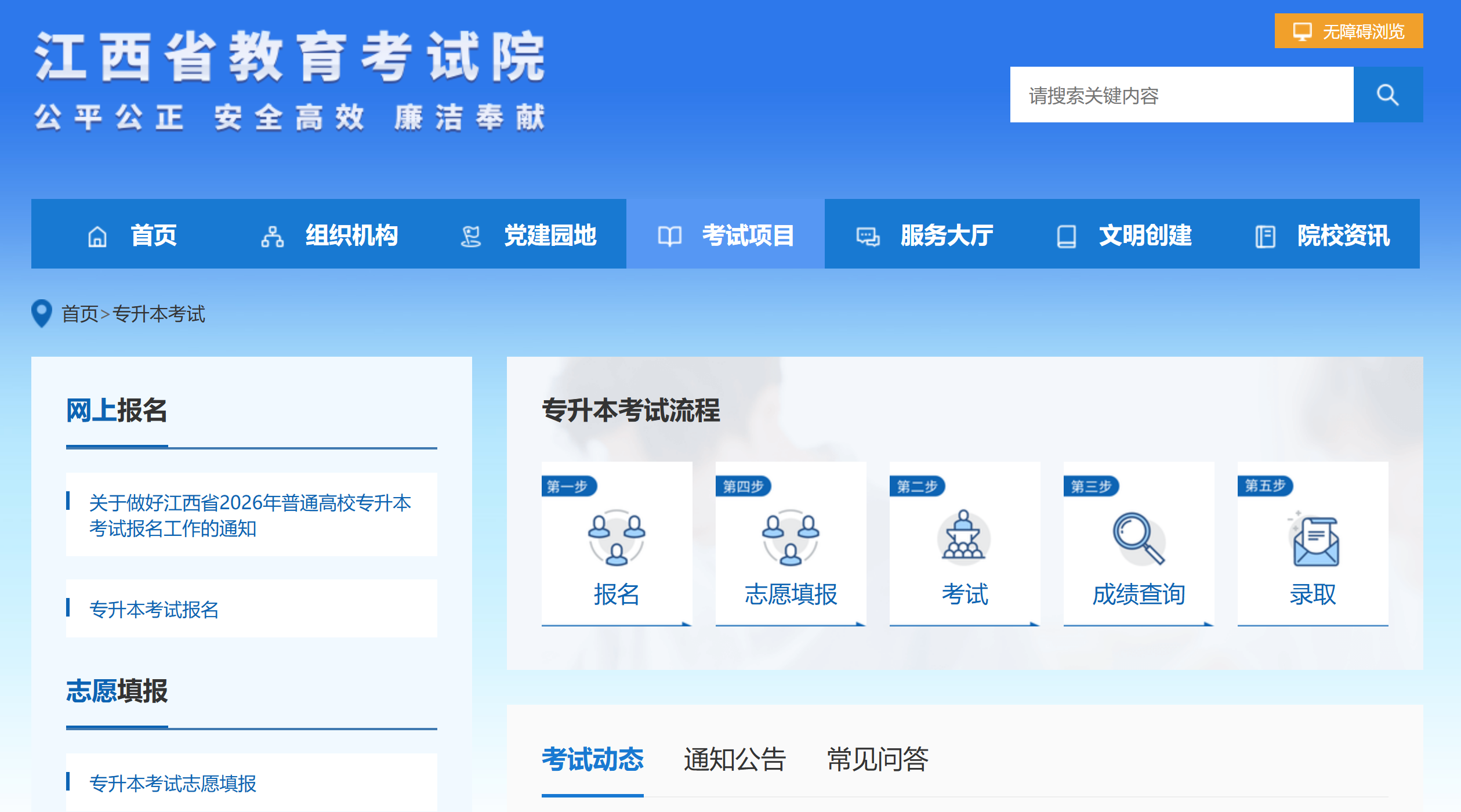1461x812 pixels.
Task: Select the organization chart icon for 组织机构
Action: 274,235
